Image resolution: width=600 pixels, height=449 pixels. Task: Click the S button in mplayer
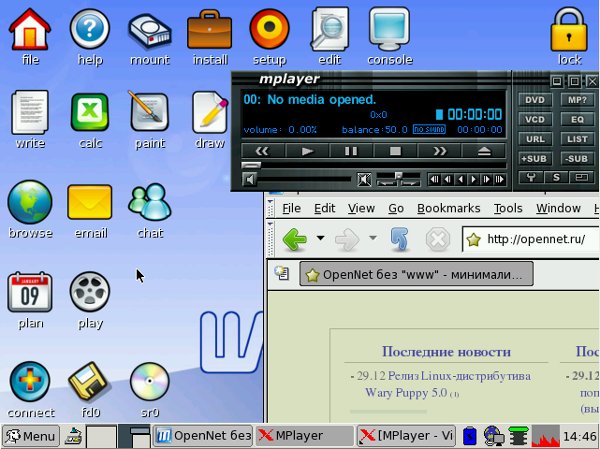(556, 177)
